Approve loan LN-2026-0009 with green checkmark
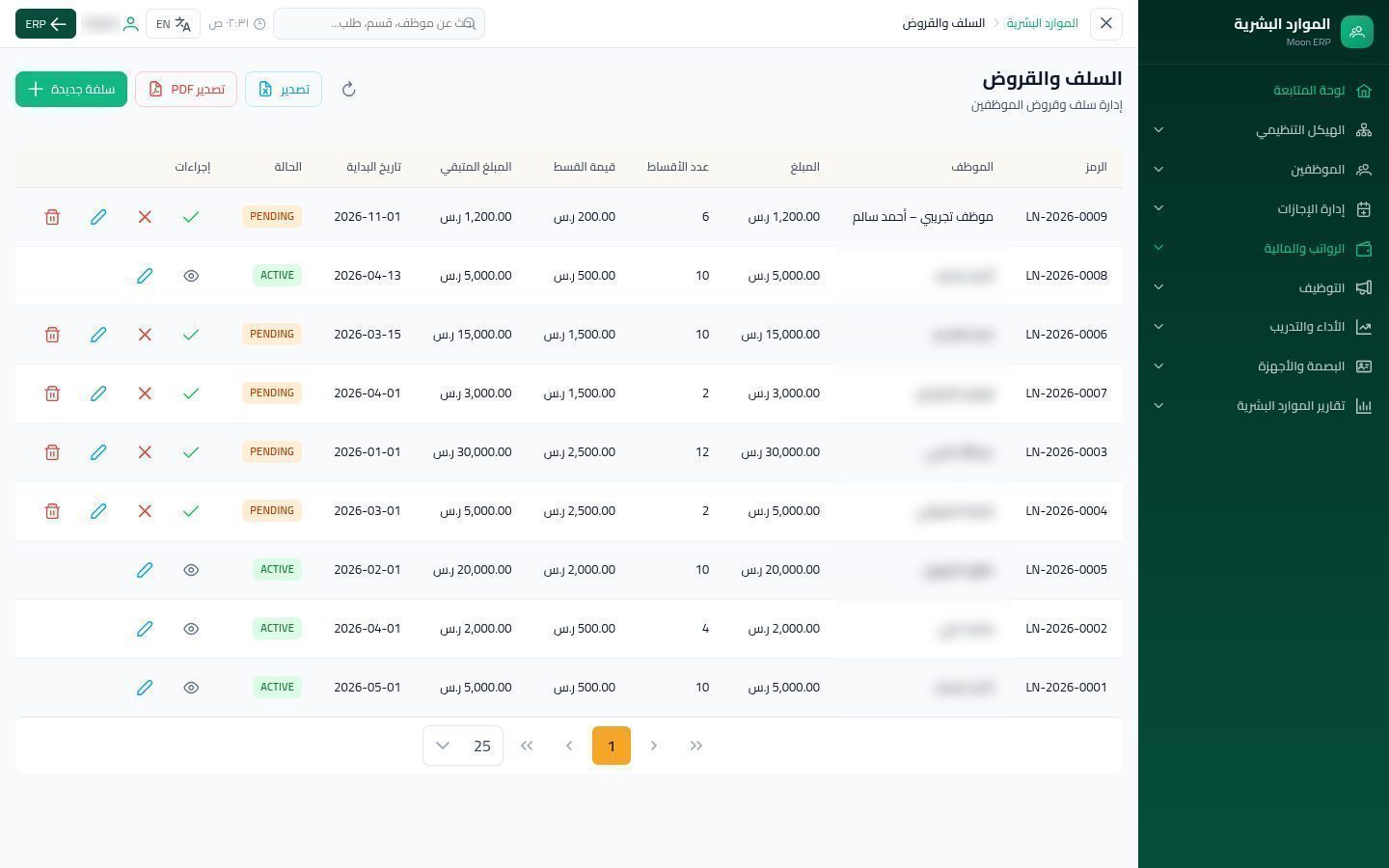 coord(191,217)
